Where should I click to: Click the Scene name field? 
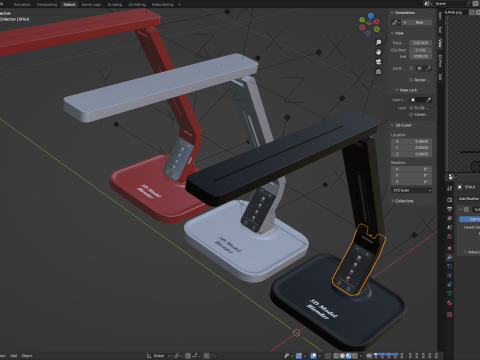(451, 3)
